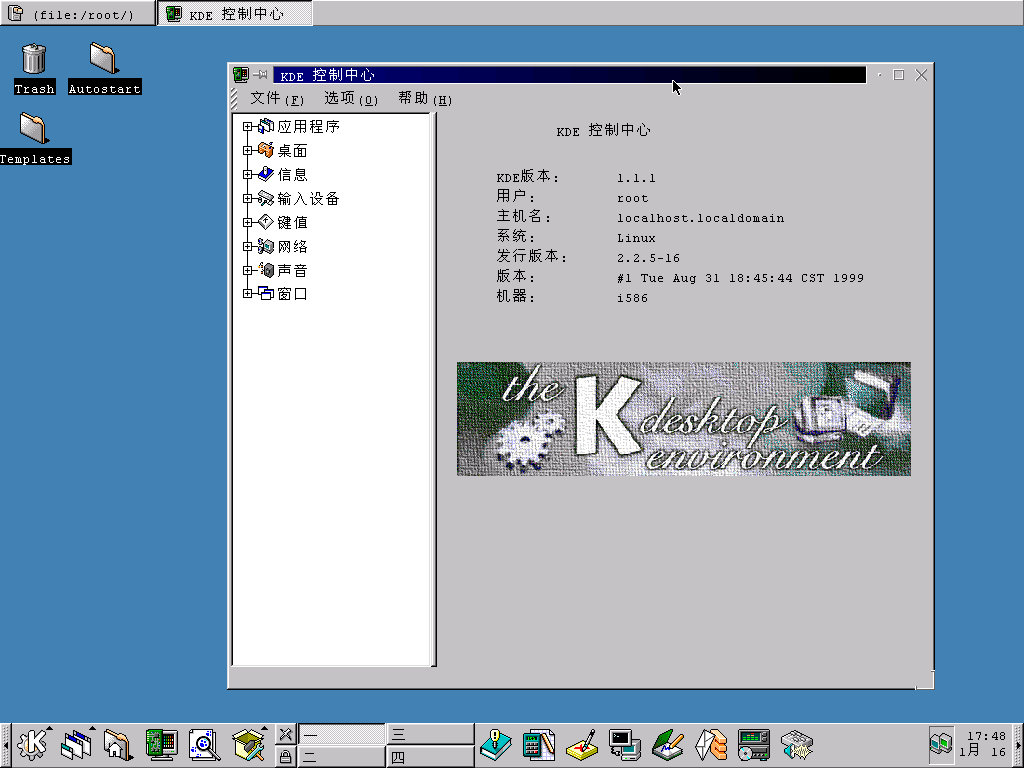
Task: Toggle the sticky pin in title bar
Action: pyautogui.click(x=261, y=75)
